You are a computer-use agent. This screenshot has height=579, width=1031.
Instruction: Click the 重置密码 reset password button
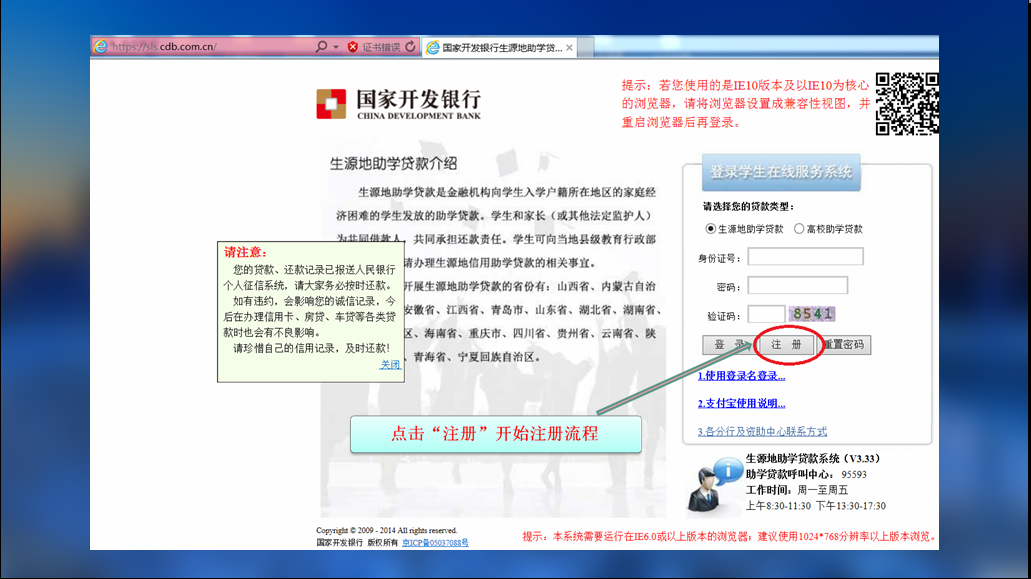(x=846, y=345)
